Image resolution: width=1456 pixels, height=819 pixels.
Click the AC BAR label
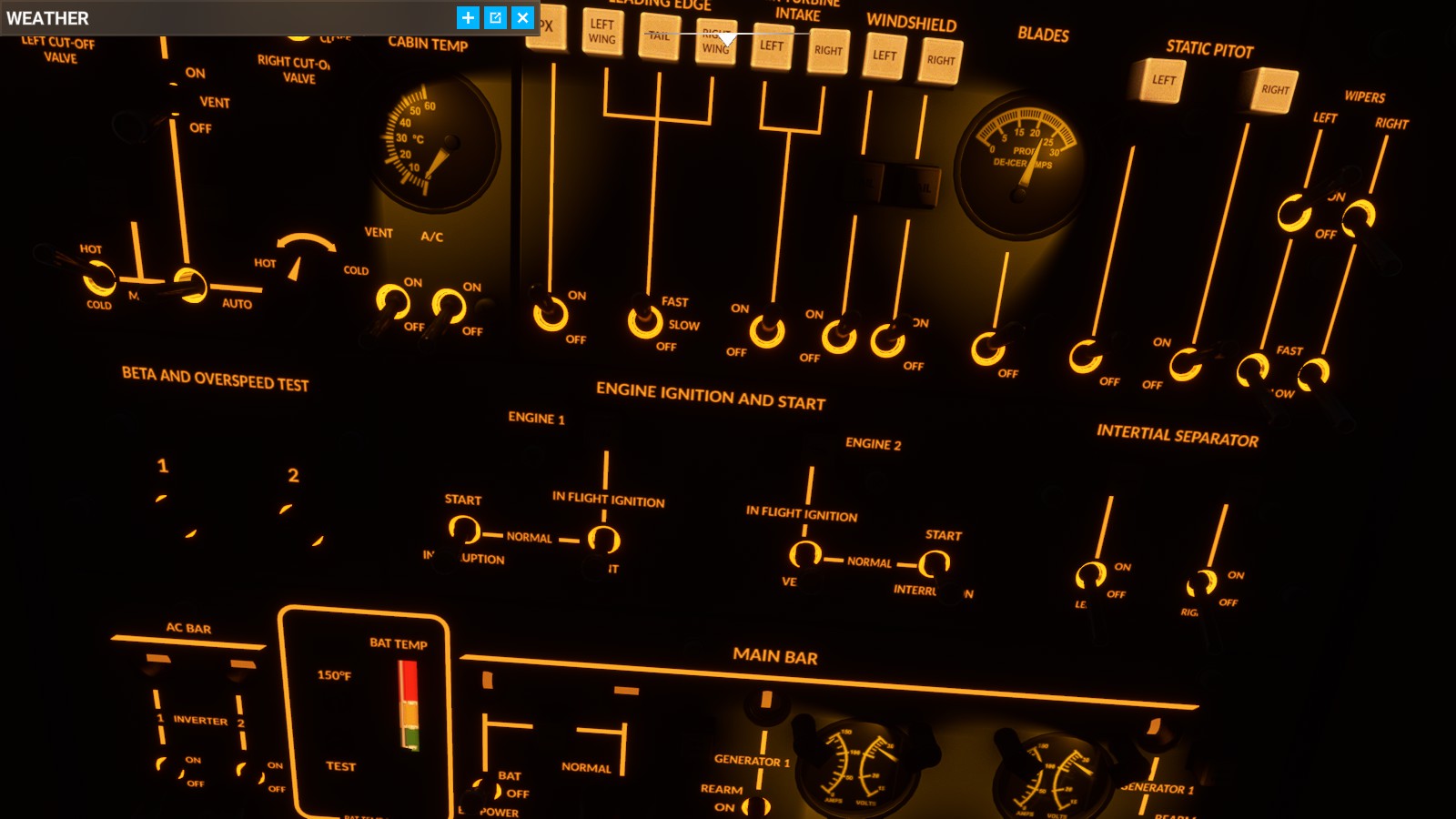click(x=188, y=628)
